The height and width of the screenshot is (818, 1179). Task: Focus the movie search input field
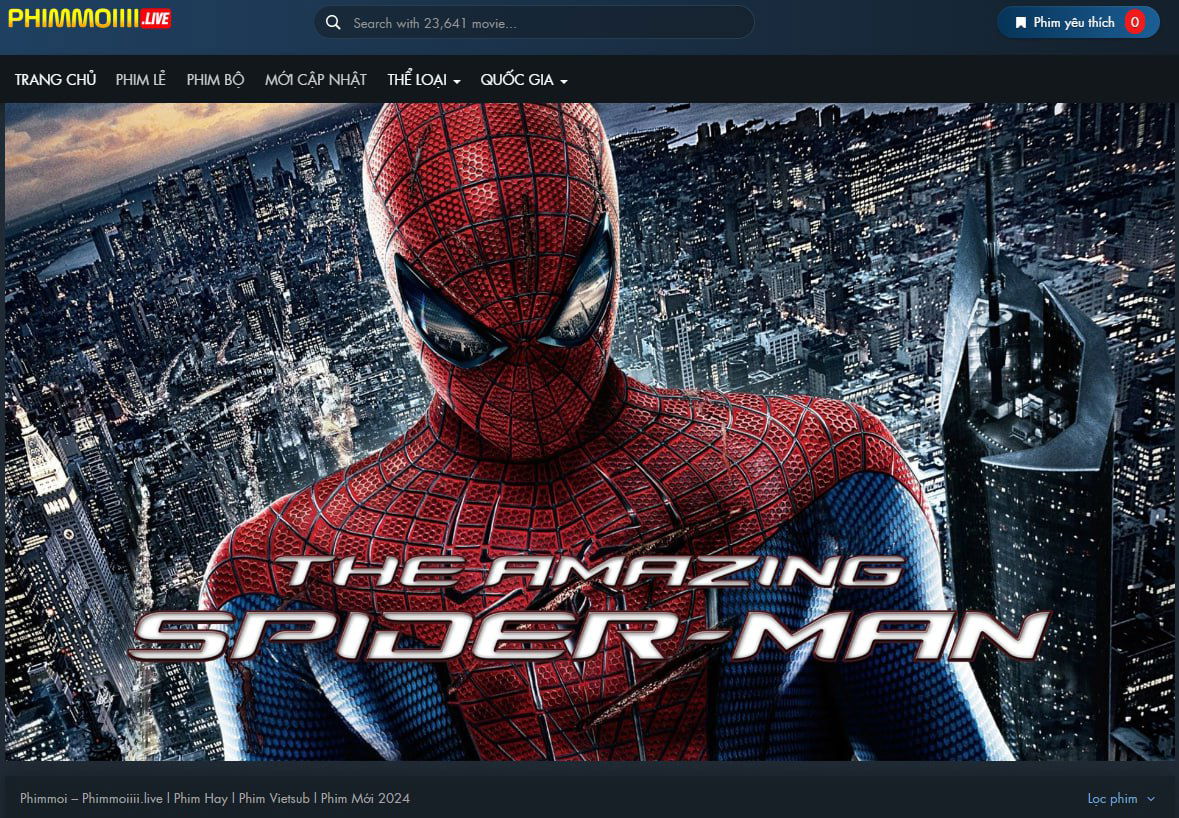tap(535, 23)
